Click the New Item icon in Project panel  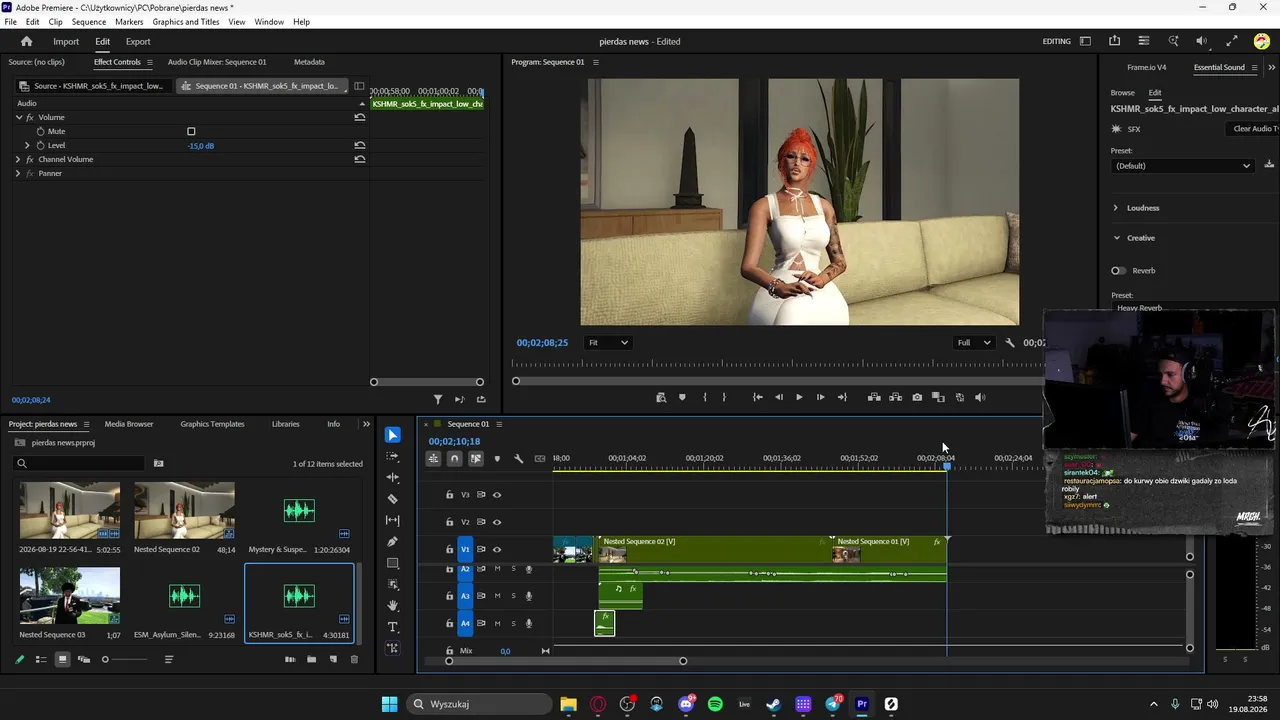tap(333, 659)
